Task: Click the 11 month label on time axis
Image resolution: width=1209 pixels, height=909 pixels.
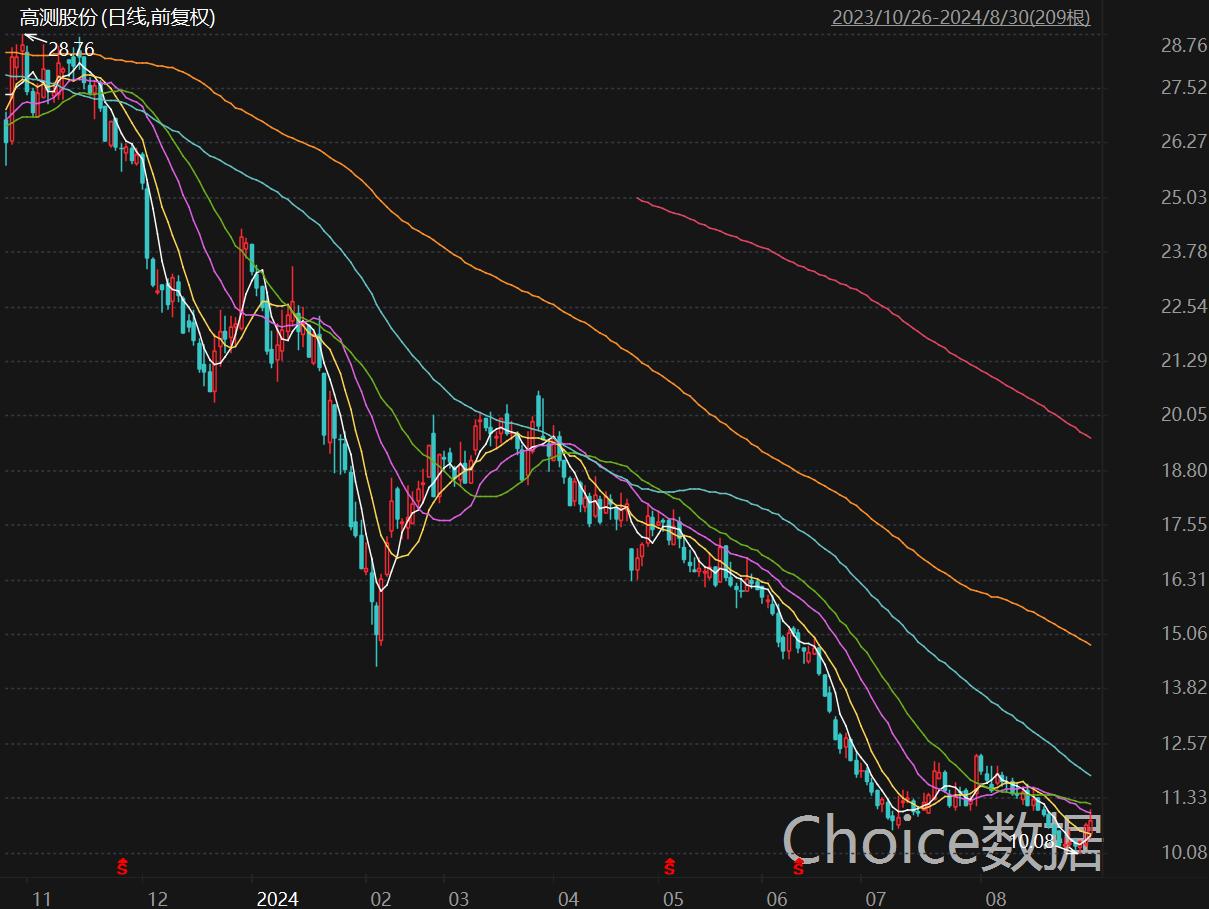Action: coord(41,898)
